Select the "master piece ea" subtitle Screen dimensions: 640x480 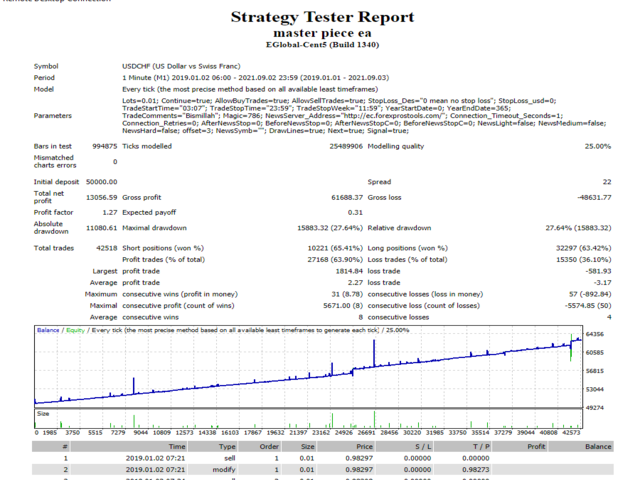pos(322,33)
